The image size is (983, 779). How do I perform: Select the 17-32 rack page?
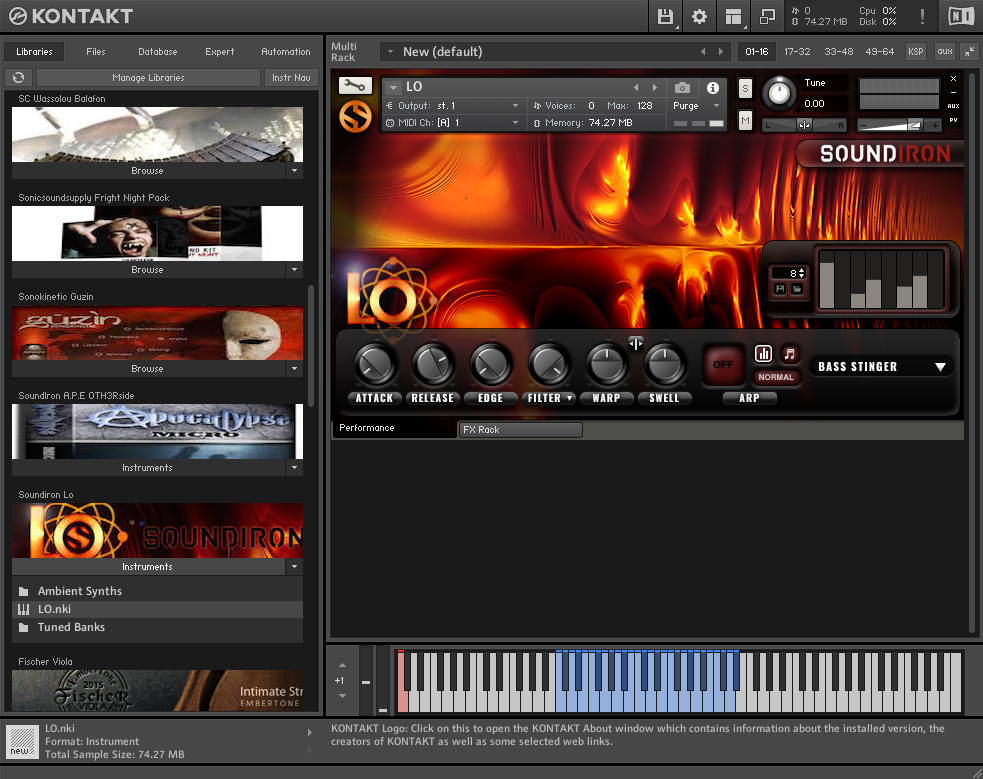pos(797,51)
